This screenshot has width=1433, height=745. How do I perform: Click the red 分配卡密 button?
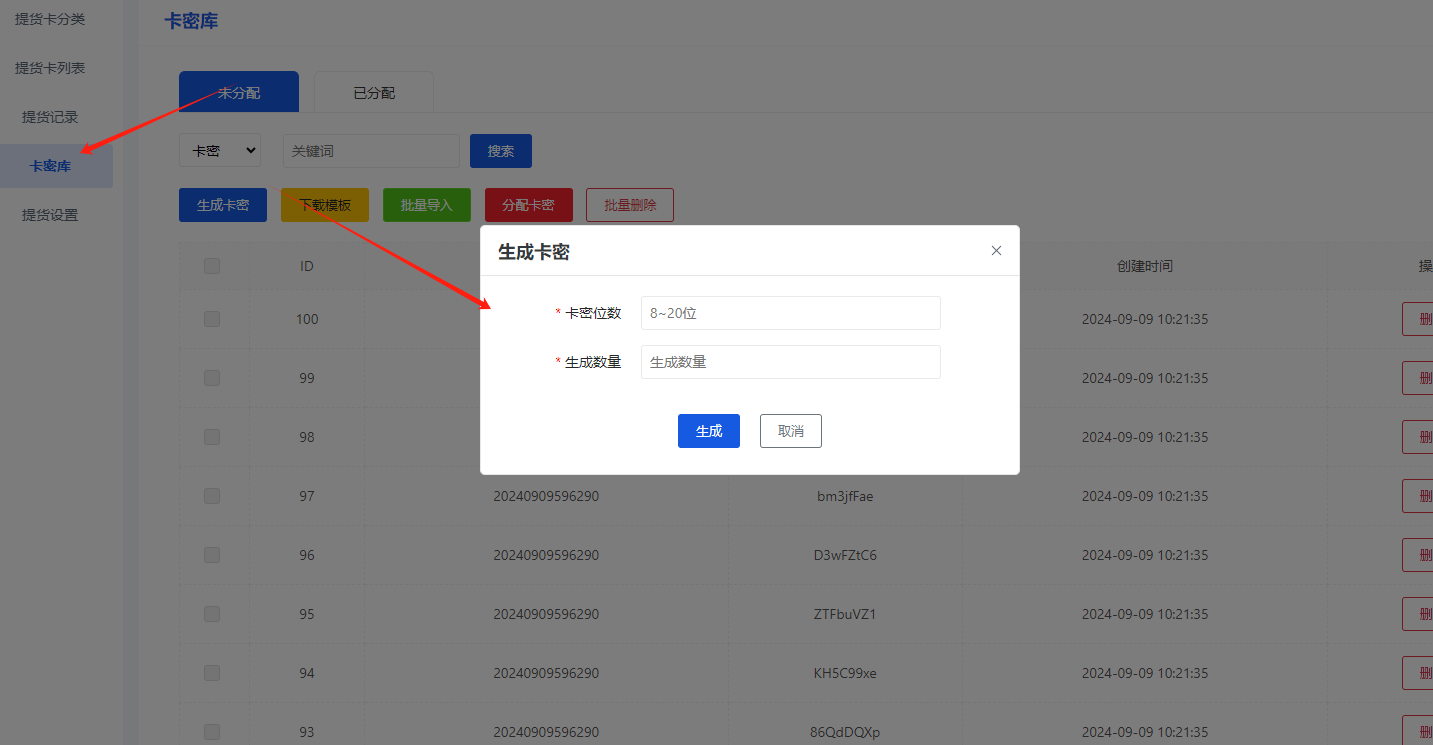528,204
